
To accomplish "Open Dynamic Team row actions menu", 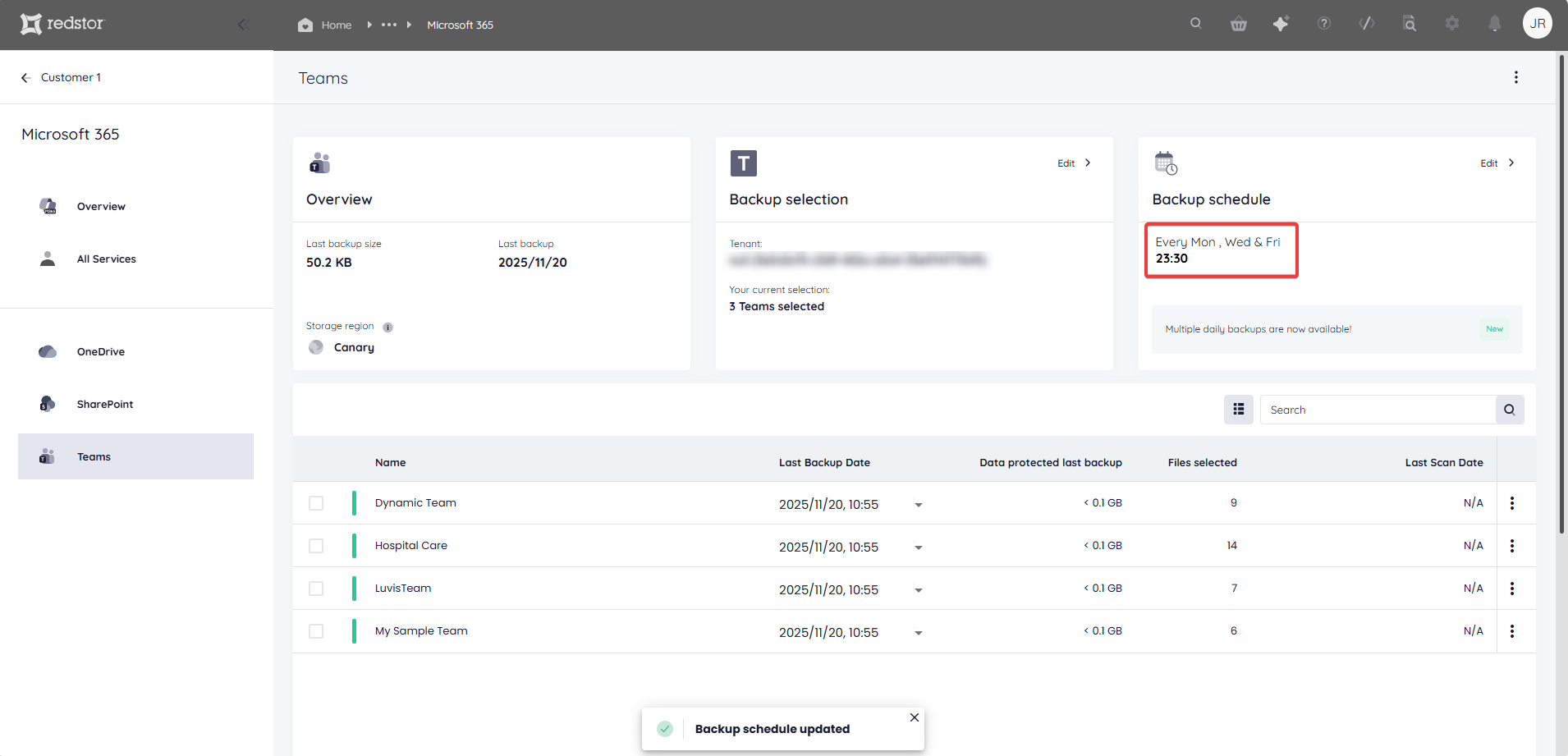I will 1512,503.
